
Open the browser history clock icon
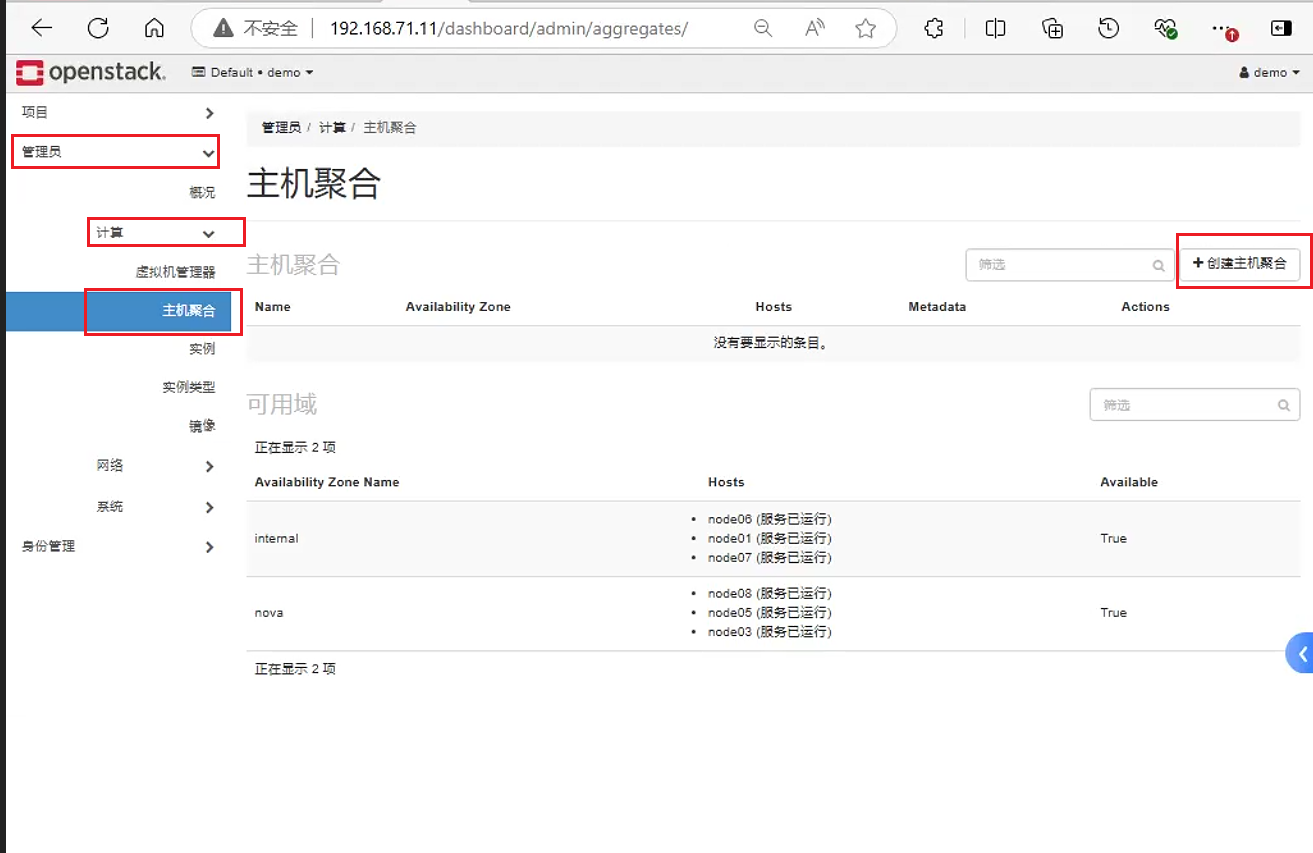(1108, 28)
